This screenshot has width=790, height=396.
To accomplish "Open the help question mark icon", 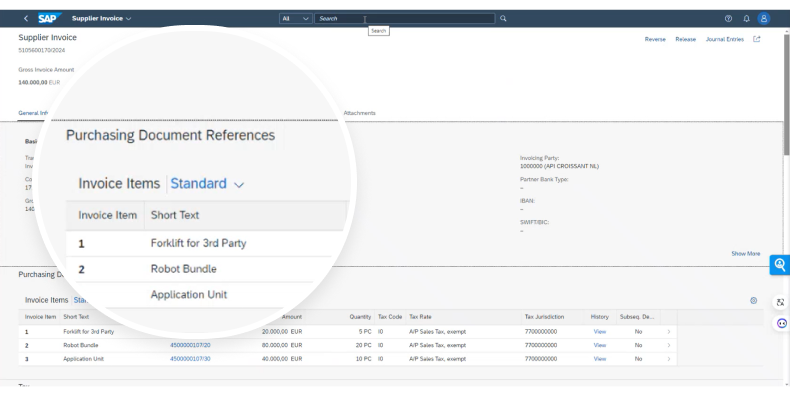I will coord(728,18).
